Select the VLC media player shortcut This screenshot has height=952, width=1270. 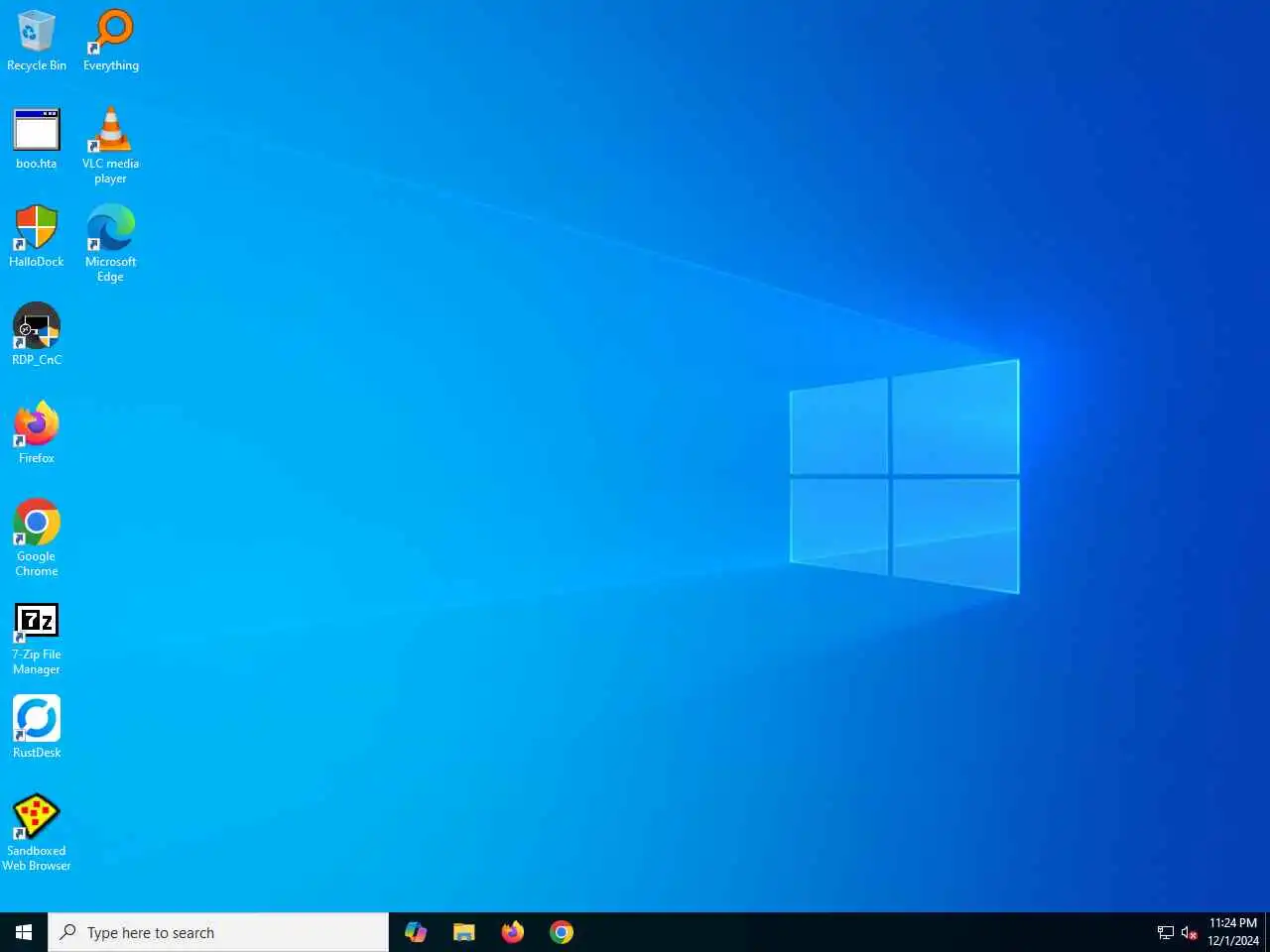111,146
